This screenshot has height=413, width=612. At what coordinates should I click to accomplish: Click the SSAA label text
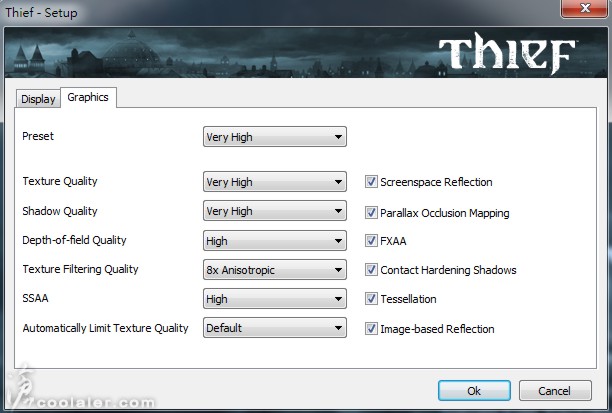click(x=35, y=298)
